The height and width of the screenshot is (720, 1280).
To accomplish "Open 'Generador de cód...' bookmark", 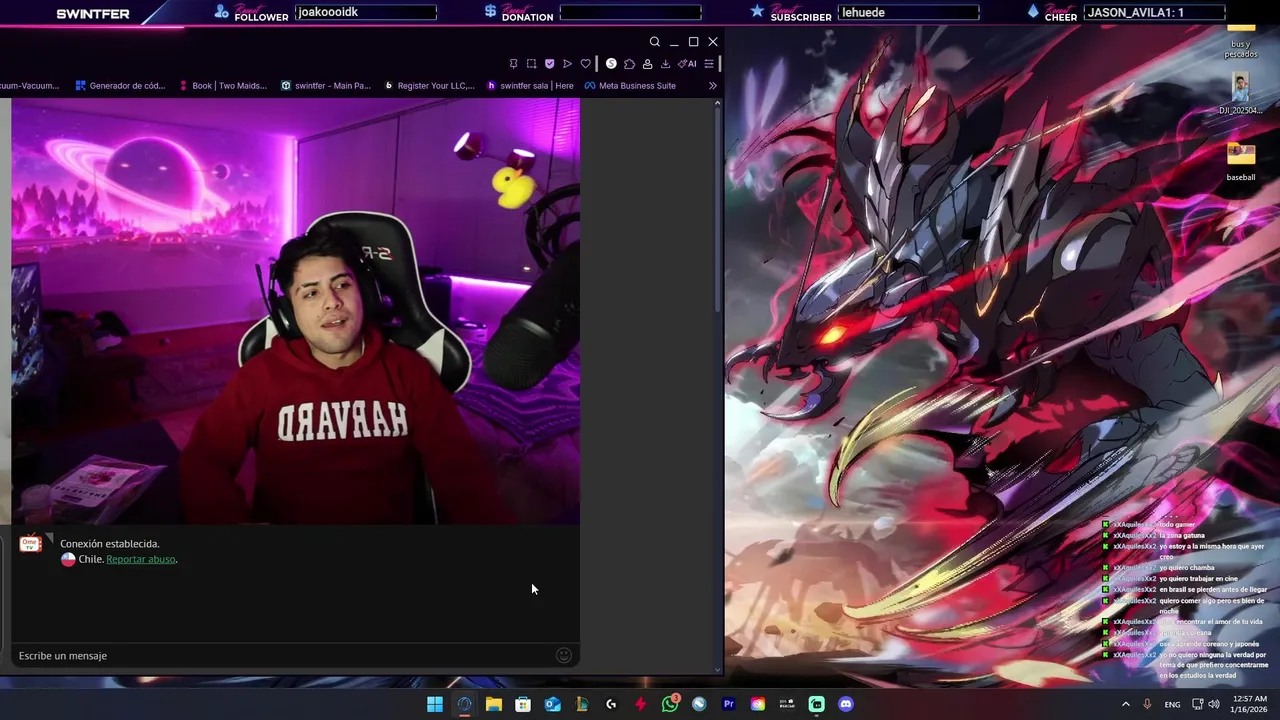I will pyautogui.click(x=120, y=86).
